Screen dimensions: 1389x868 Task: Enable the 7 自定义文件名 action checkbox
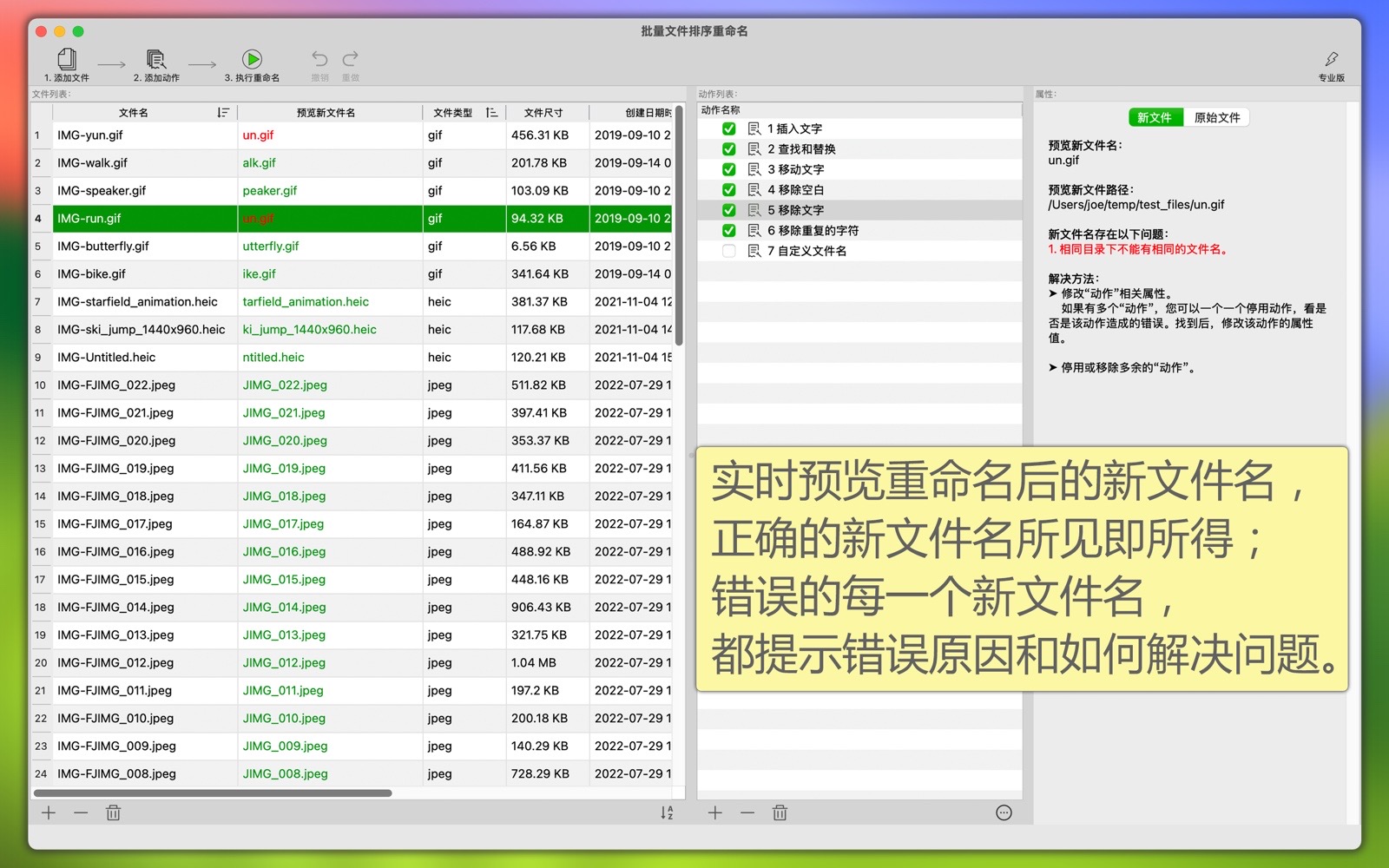[x=729, y=251]
